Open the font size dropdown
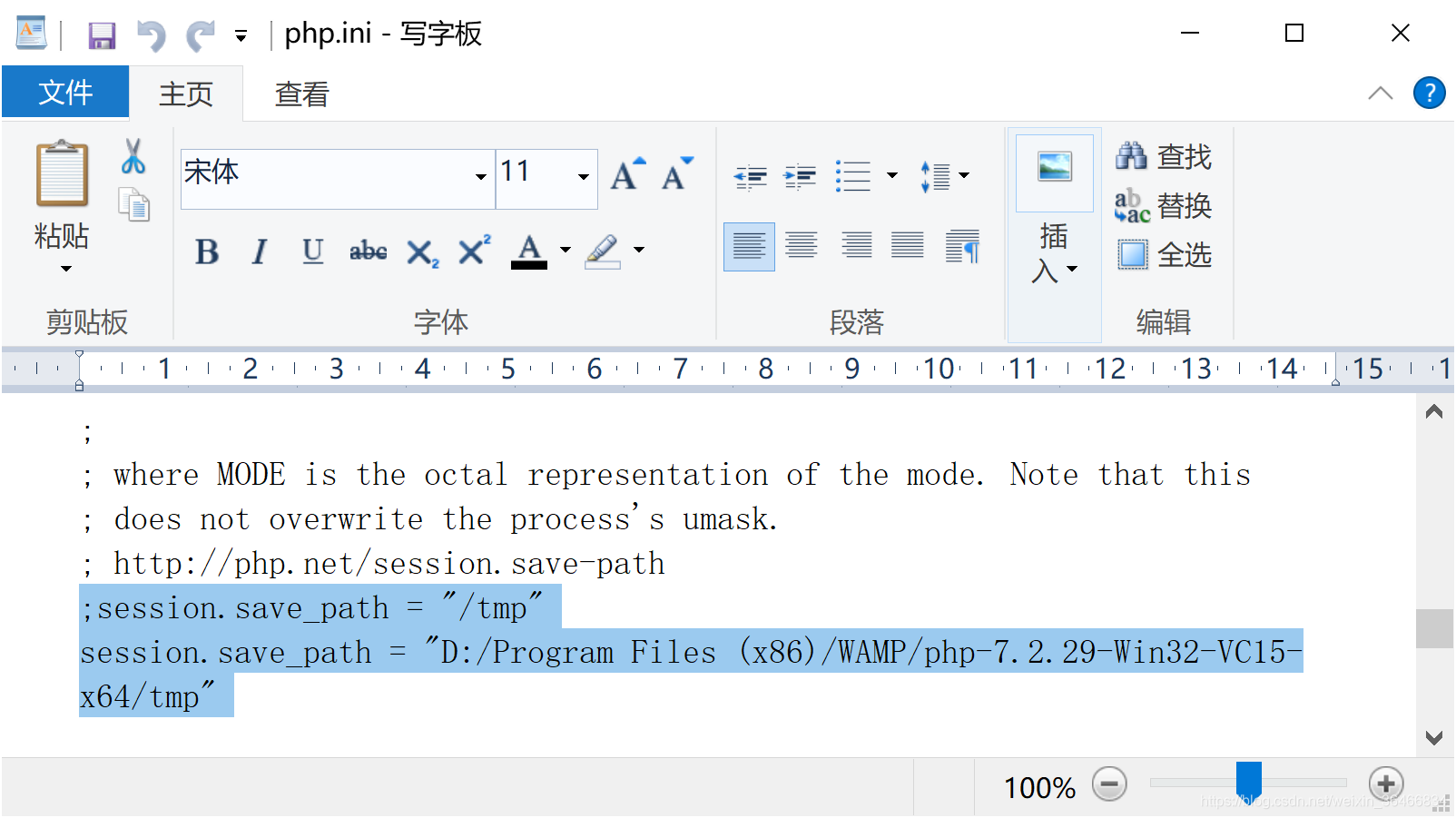1456x818 pixels. [584, 178]
